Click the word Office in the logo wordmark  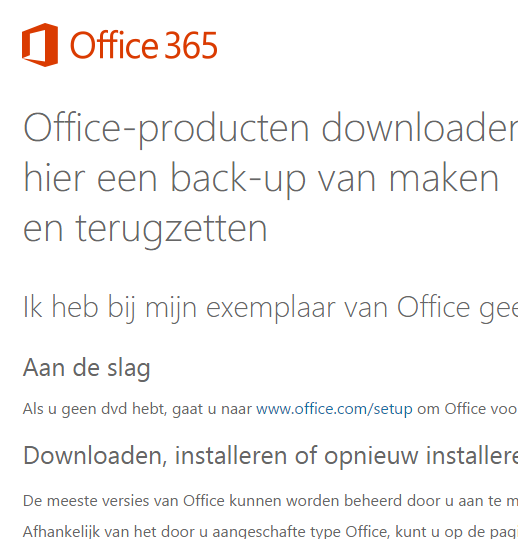tap(114, 45)
